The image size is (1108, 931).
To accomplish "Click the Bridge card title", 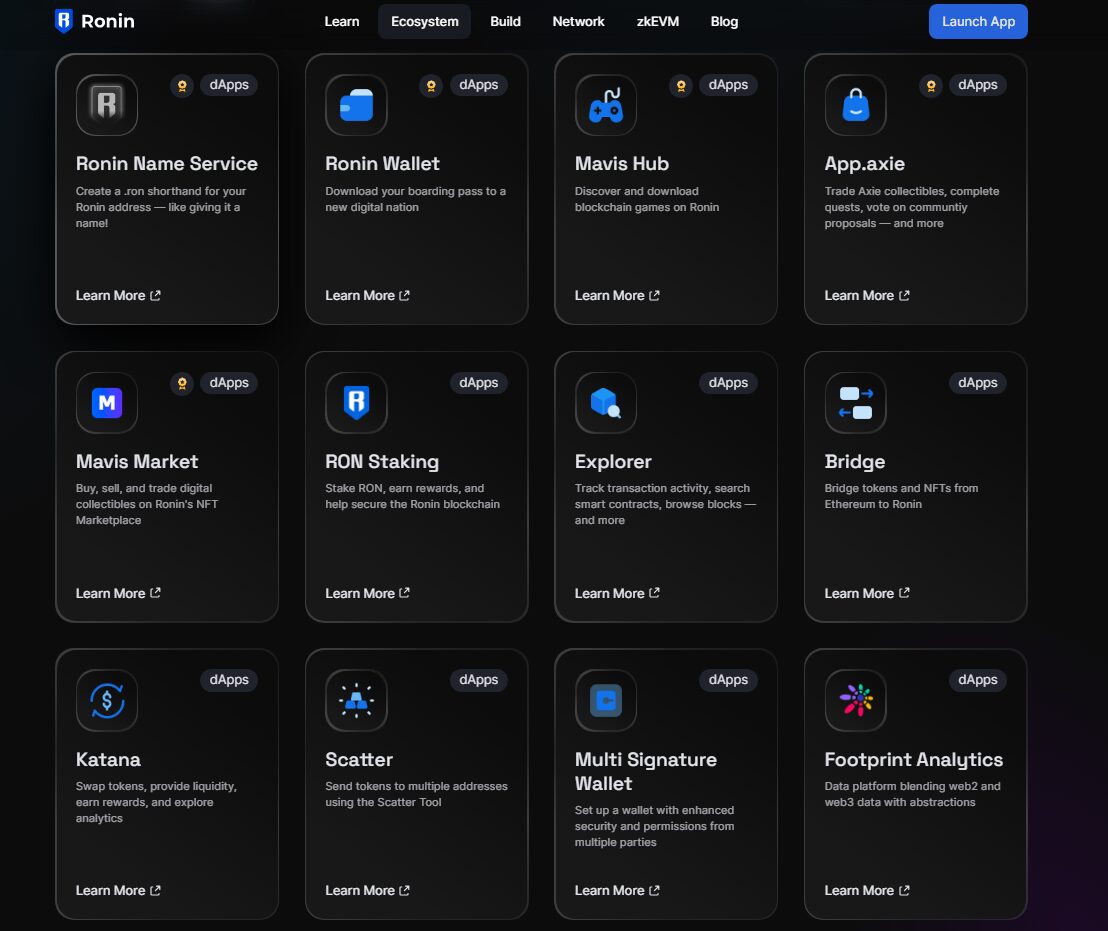I will (x=854, y=462).
